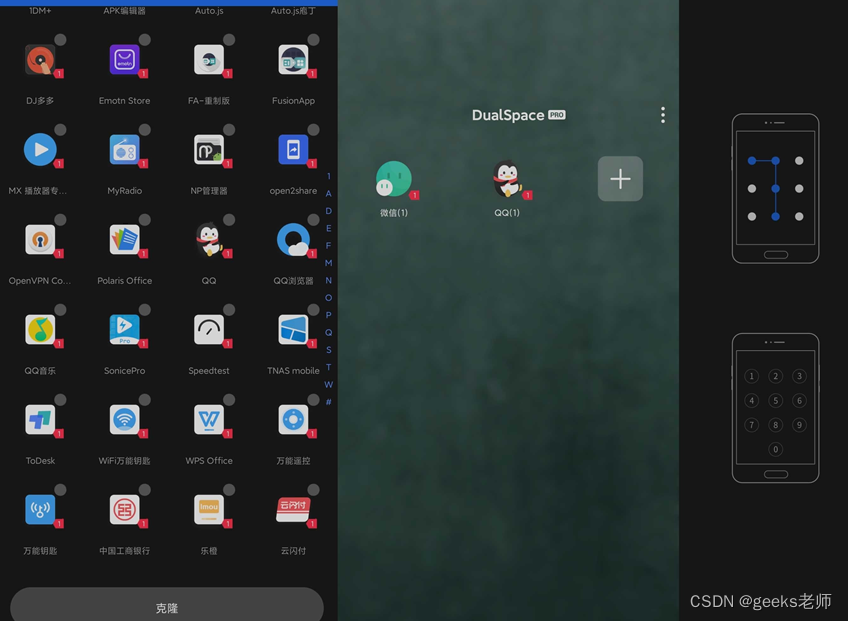The height and width of the screenshot is (621, 848).
Task: Tap the FusionApp icon
Action: point(293,60)
